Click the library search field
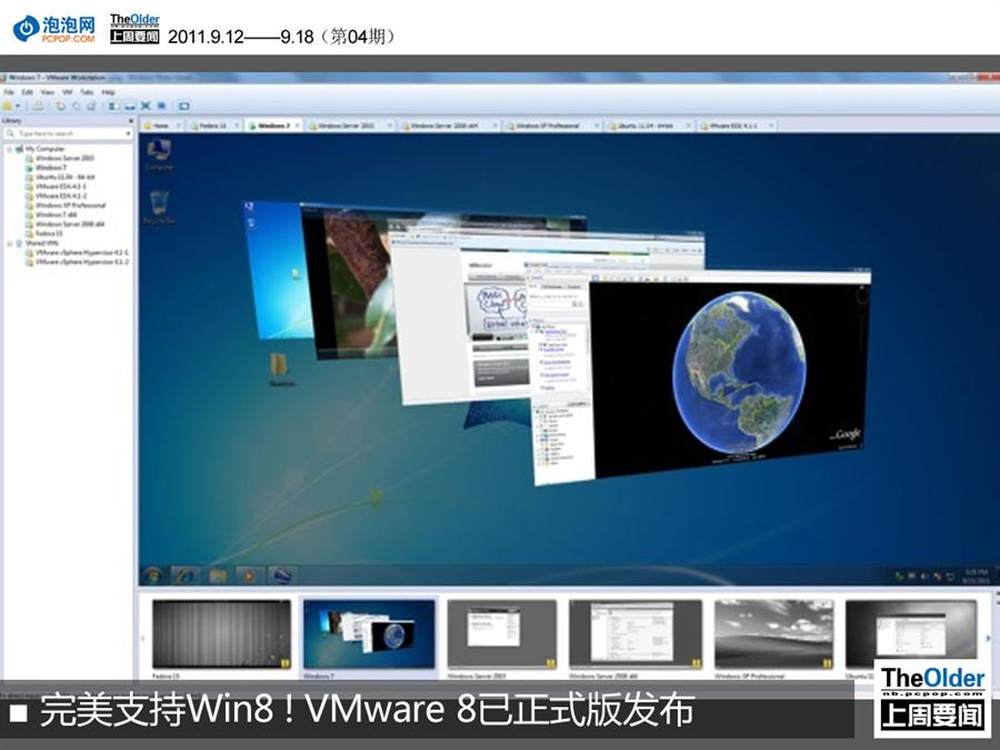1000x750 pixels. 68,134
